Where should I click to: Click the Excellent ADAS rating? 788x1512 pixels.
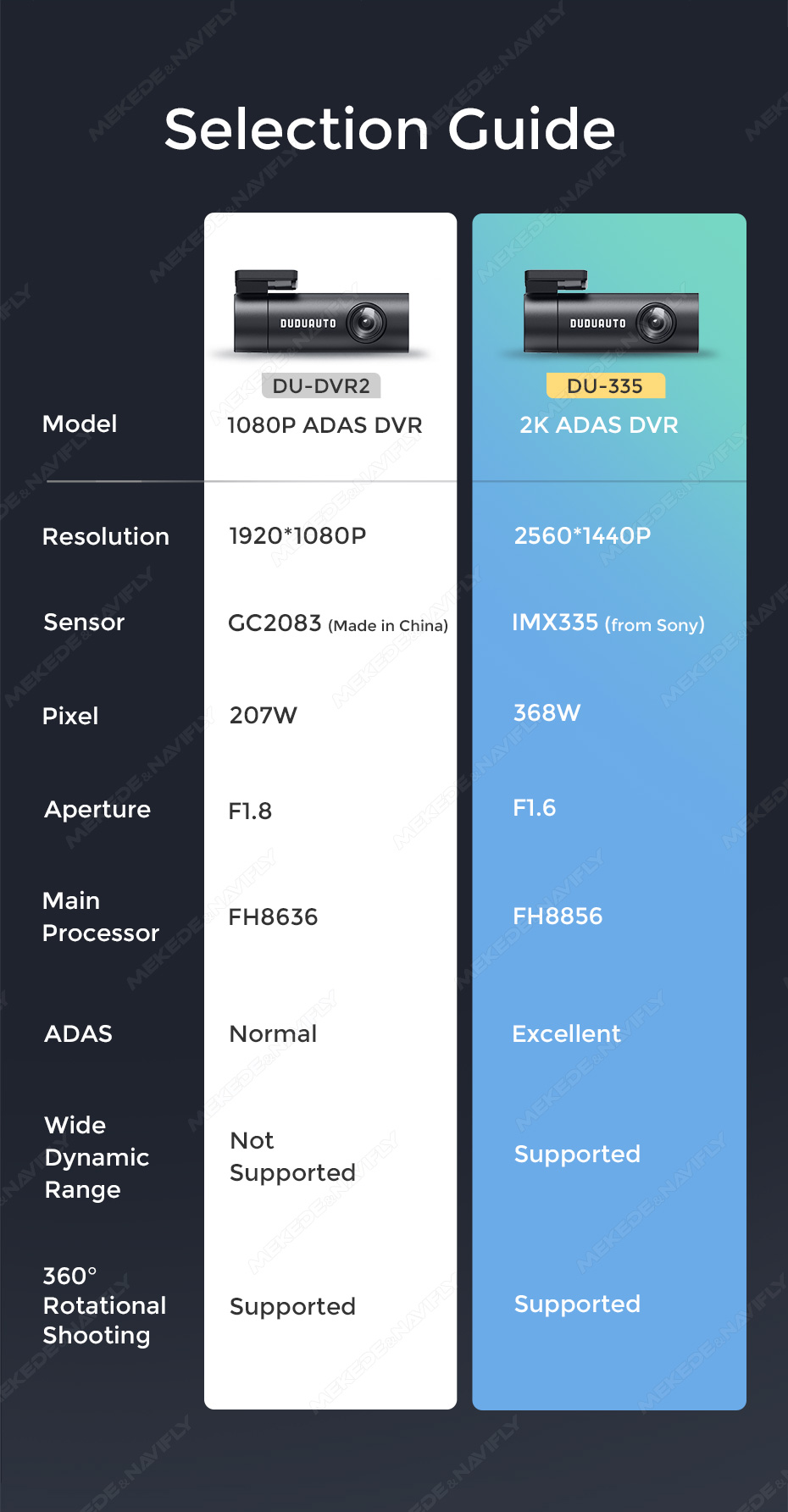pos(567,1034)
